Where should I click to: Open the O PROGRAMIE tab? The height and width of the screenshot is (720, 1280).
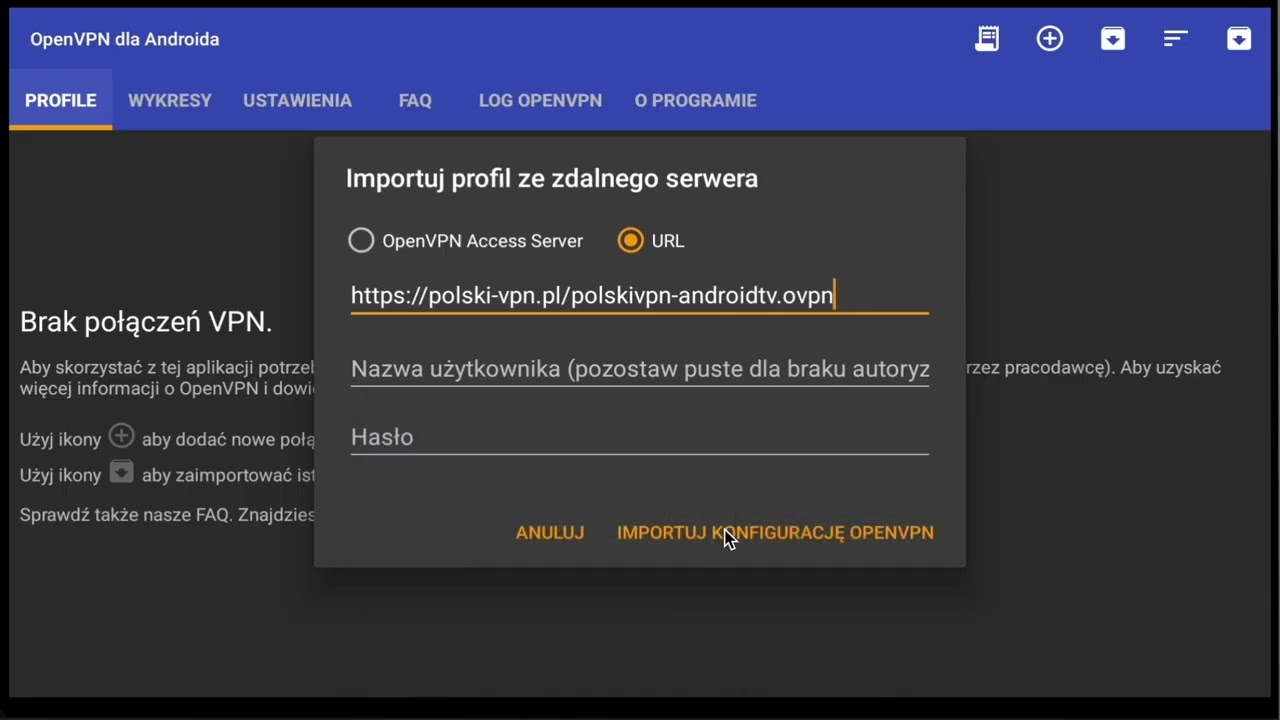coord(696,101)
